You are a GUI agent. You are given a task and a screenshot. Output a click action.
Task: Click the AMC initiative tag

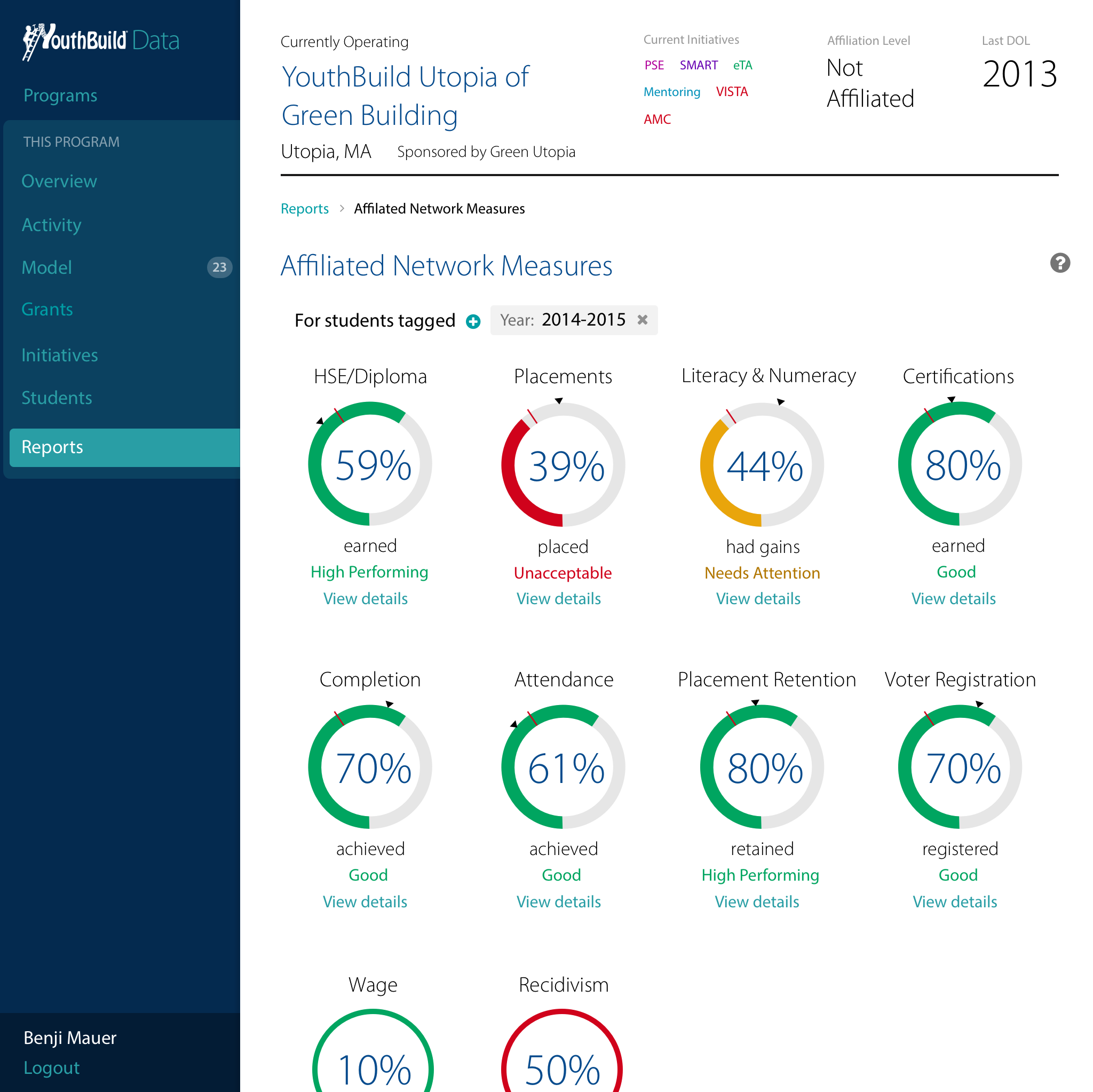pos(658,120)
